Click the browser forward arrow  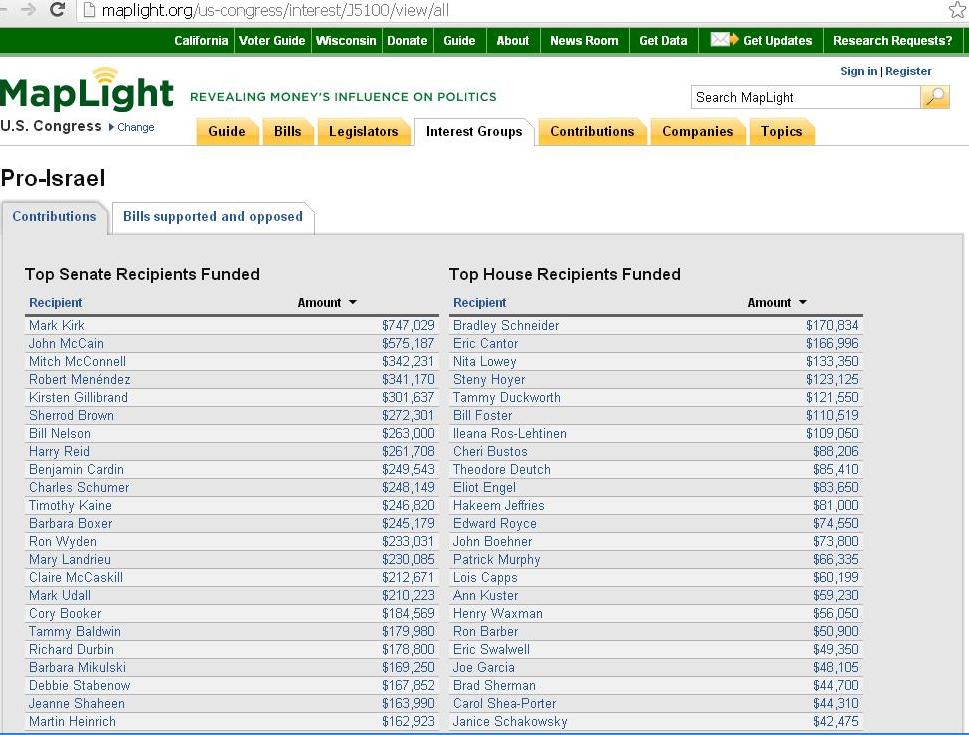(x=28, y=10)
